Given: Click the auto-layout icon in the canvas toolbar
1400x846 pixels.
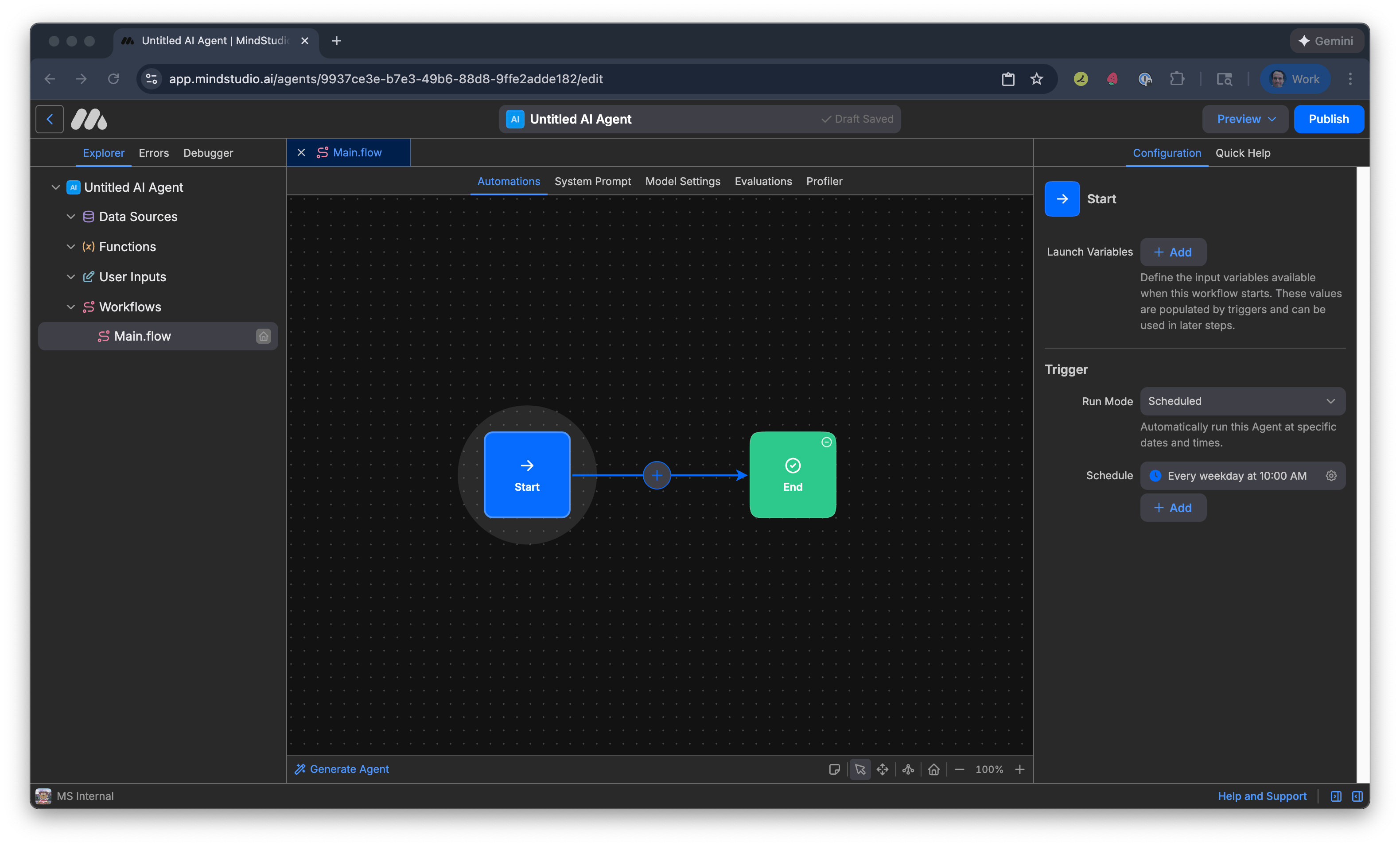Looking at the screenshot, I should pyautogui.click(x=908, y=770).
